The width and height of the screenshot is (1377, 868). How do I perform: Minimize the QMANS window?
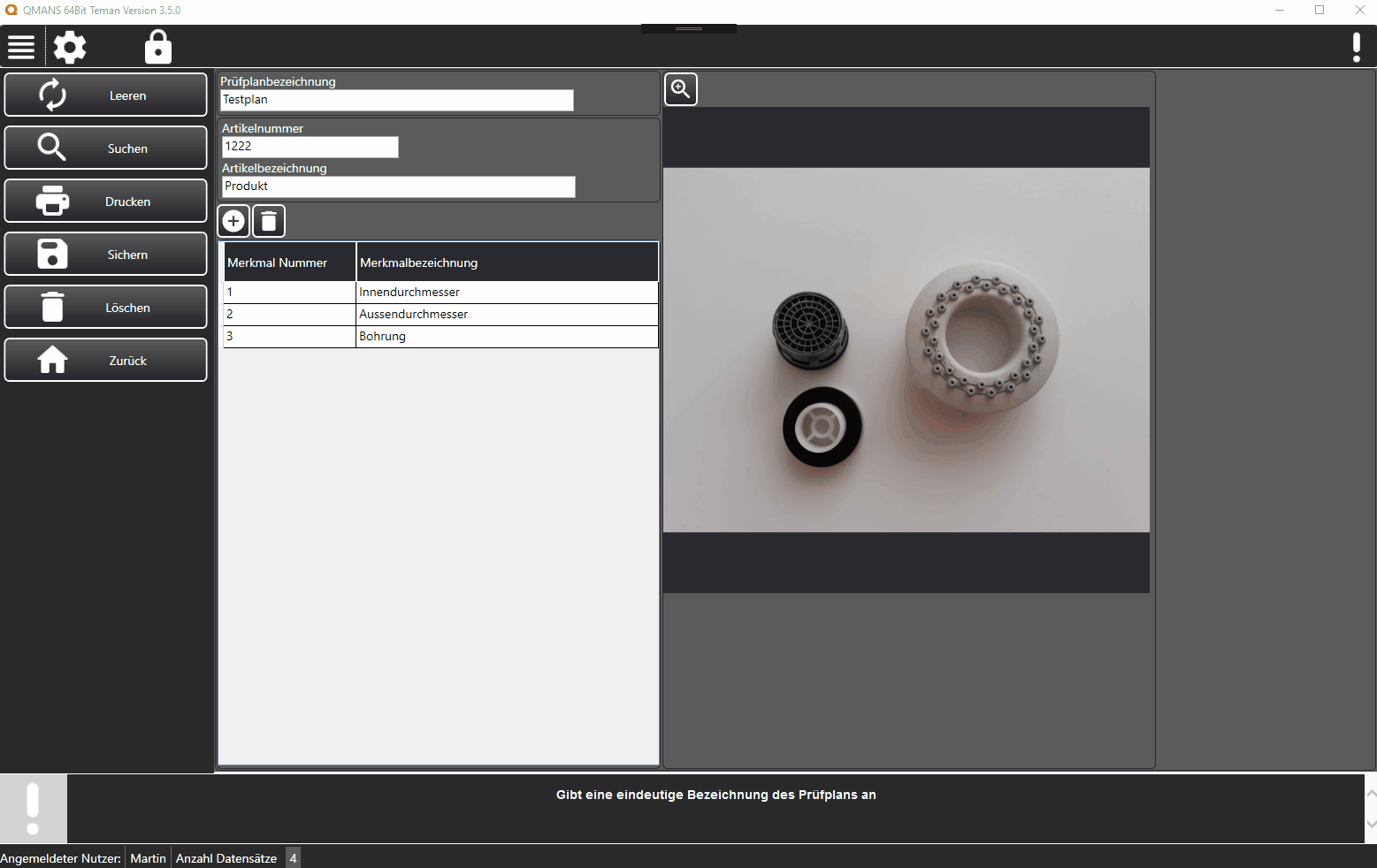(x=1279, y=11)
